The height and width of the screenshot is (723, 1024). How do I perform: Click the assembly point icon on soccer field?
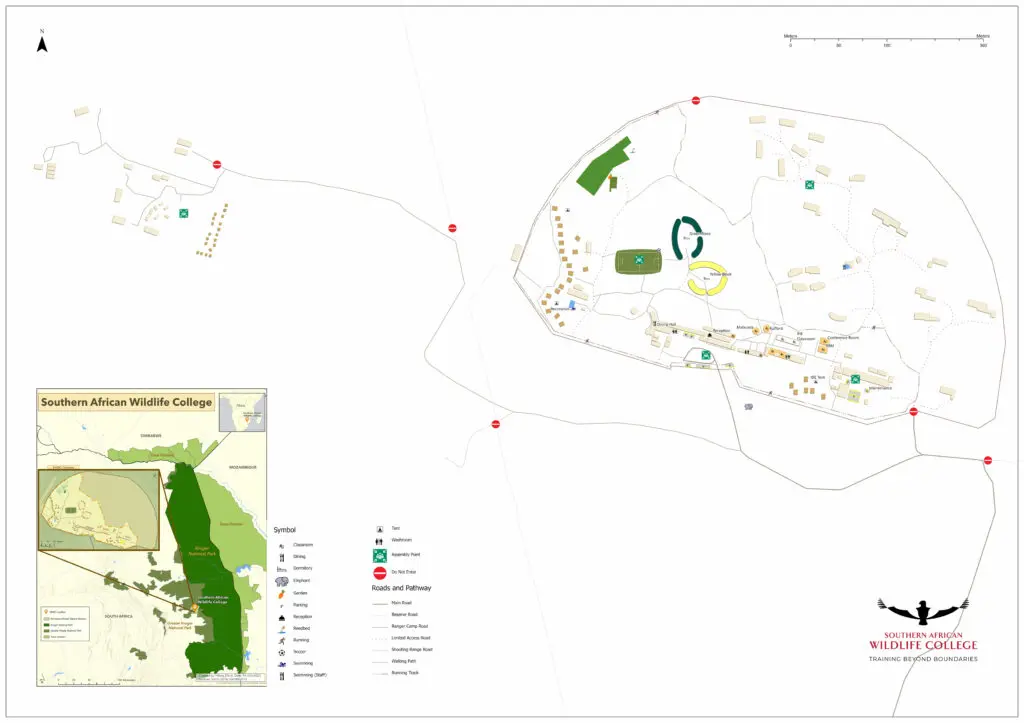click(639, 261)
